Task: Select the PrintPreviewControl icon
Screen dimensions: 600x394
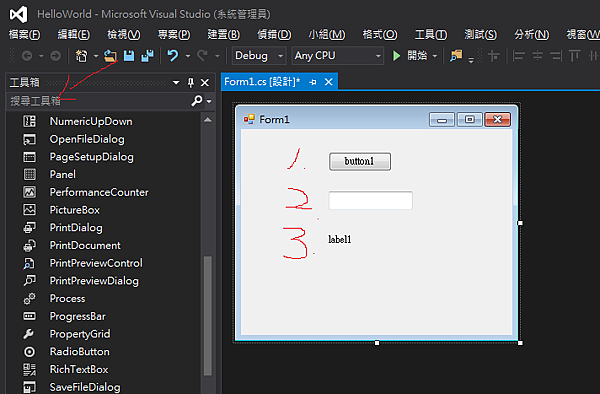Action: tap(29, 263)
